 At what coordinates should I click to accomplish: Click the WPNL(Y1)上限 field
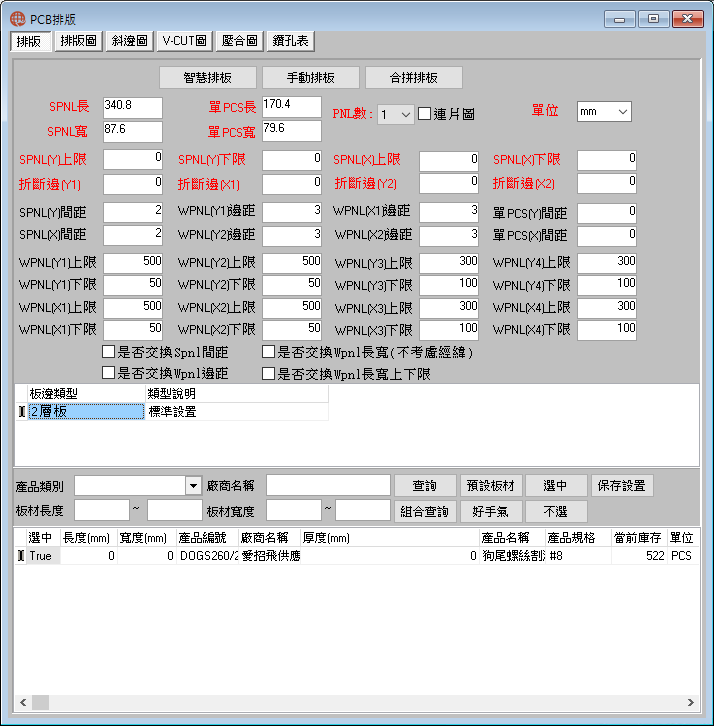pos(133,263)
